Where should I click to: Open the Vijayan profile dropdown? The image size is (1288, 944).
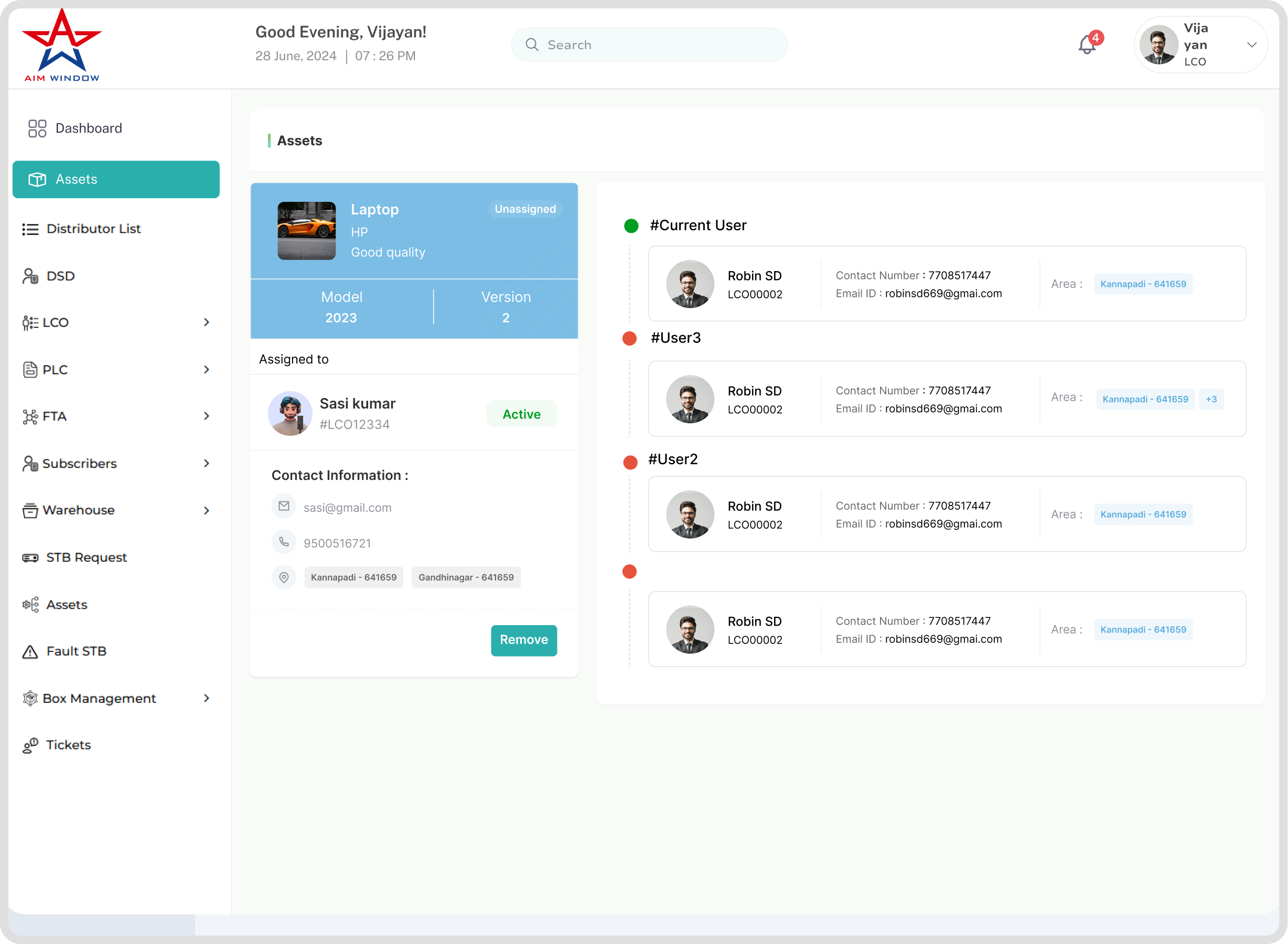coord(1251,45)
